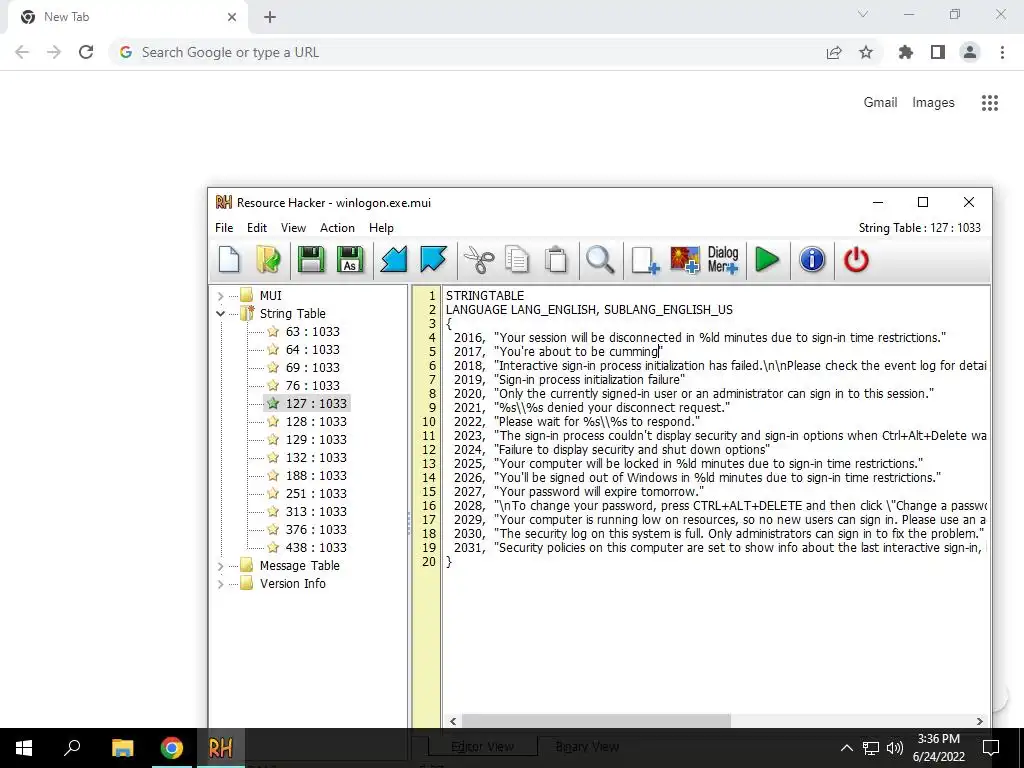Click the Paste clipboard icon

coord(556,260)
